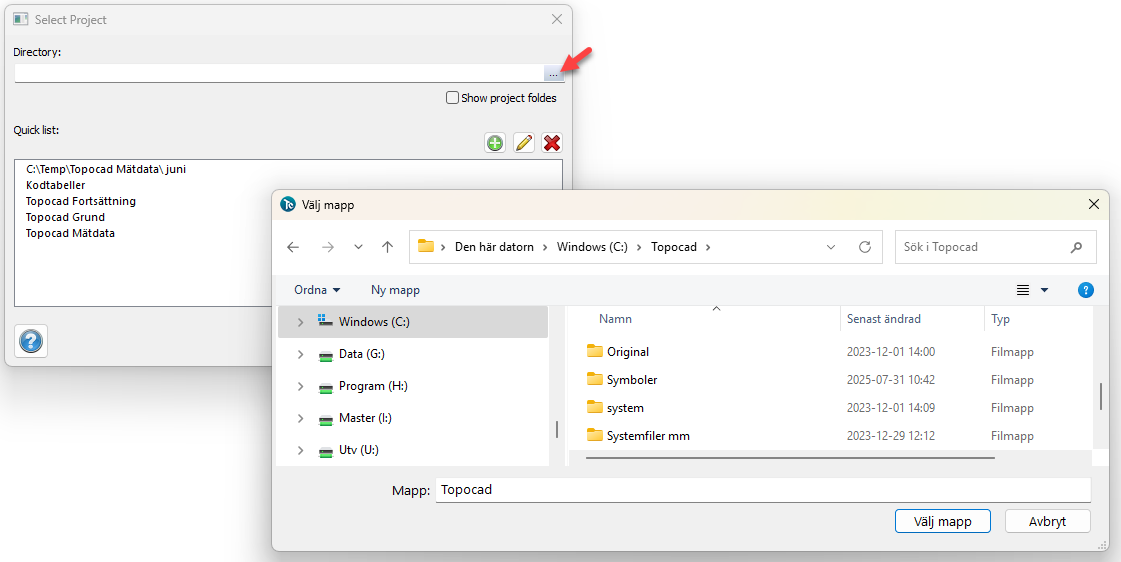Click the browse directory ellipsis button
The width and height of the screenshot is (1121, 562).
(553, 74)
